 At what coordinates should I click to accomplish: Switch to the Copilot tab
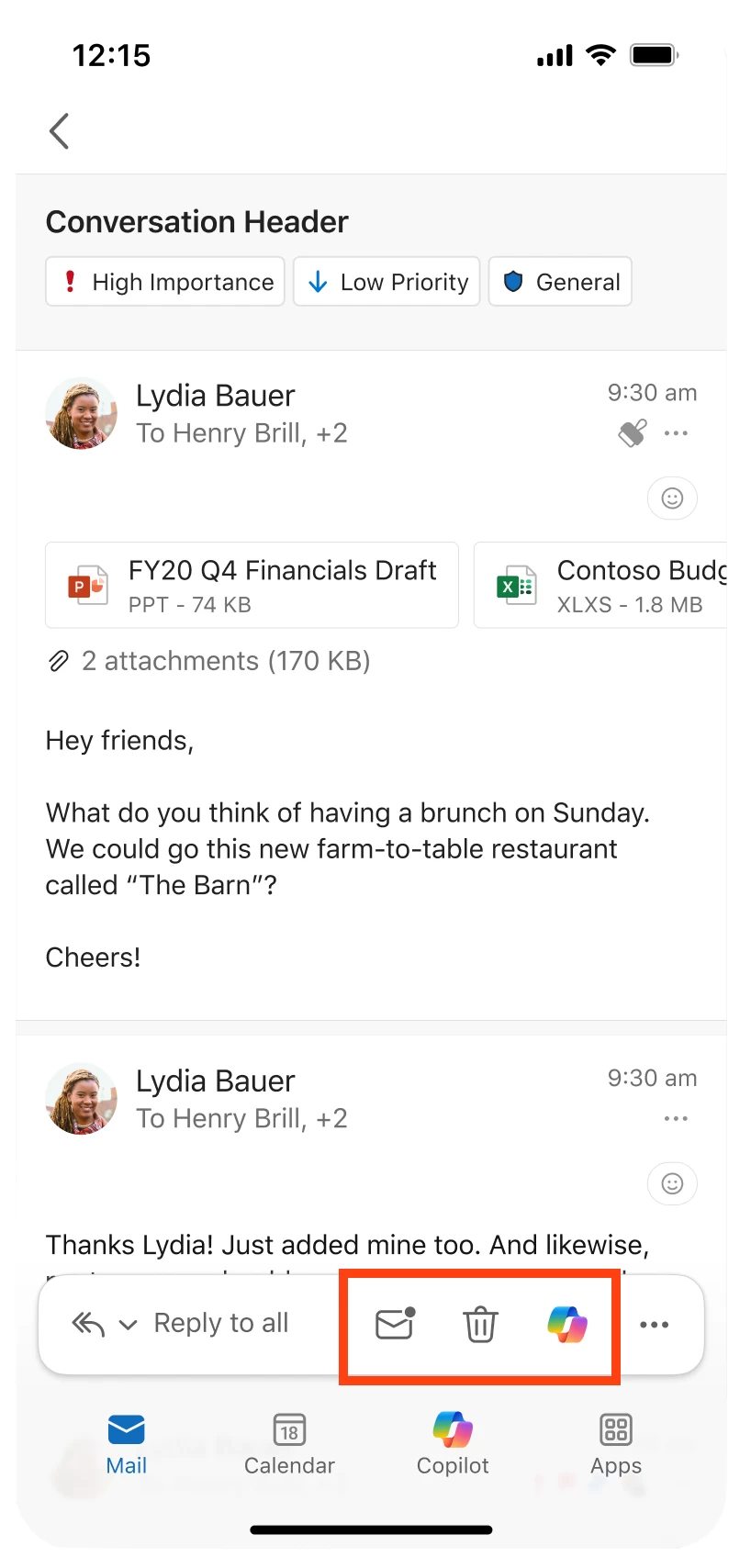pos(453,1444)
